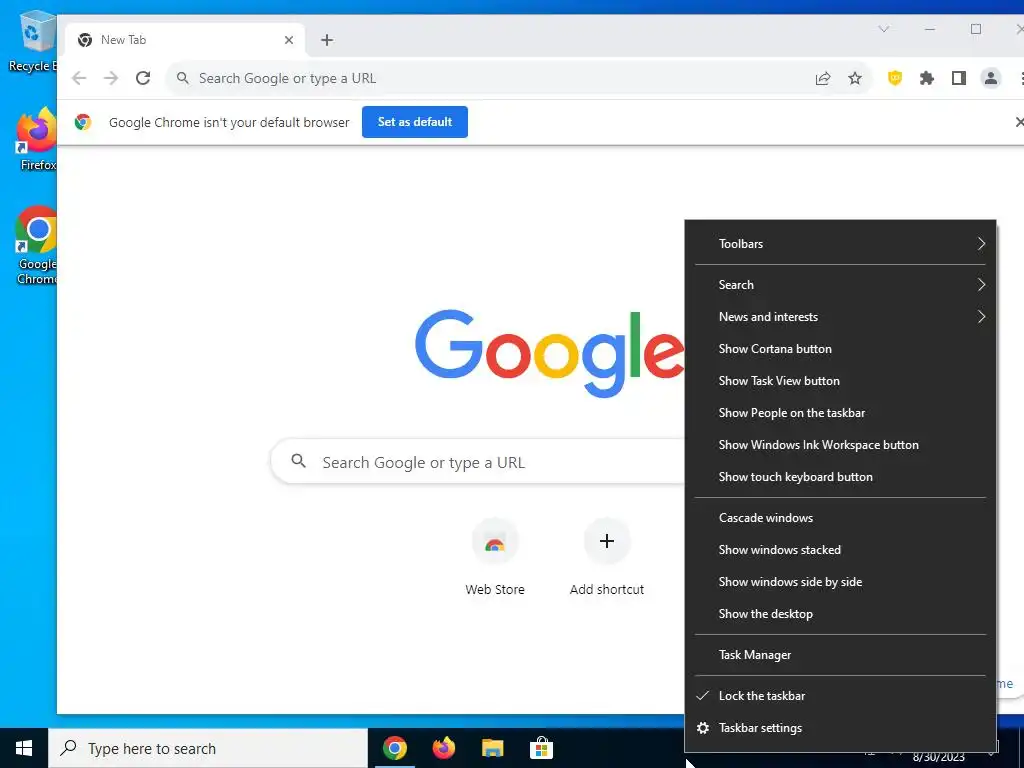Image resolution: width=1024 pixels, height=768 pixels.
Task: Click the share page icon in address bar
Action: coord(823,78)
